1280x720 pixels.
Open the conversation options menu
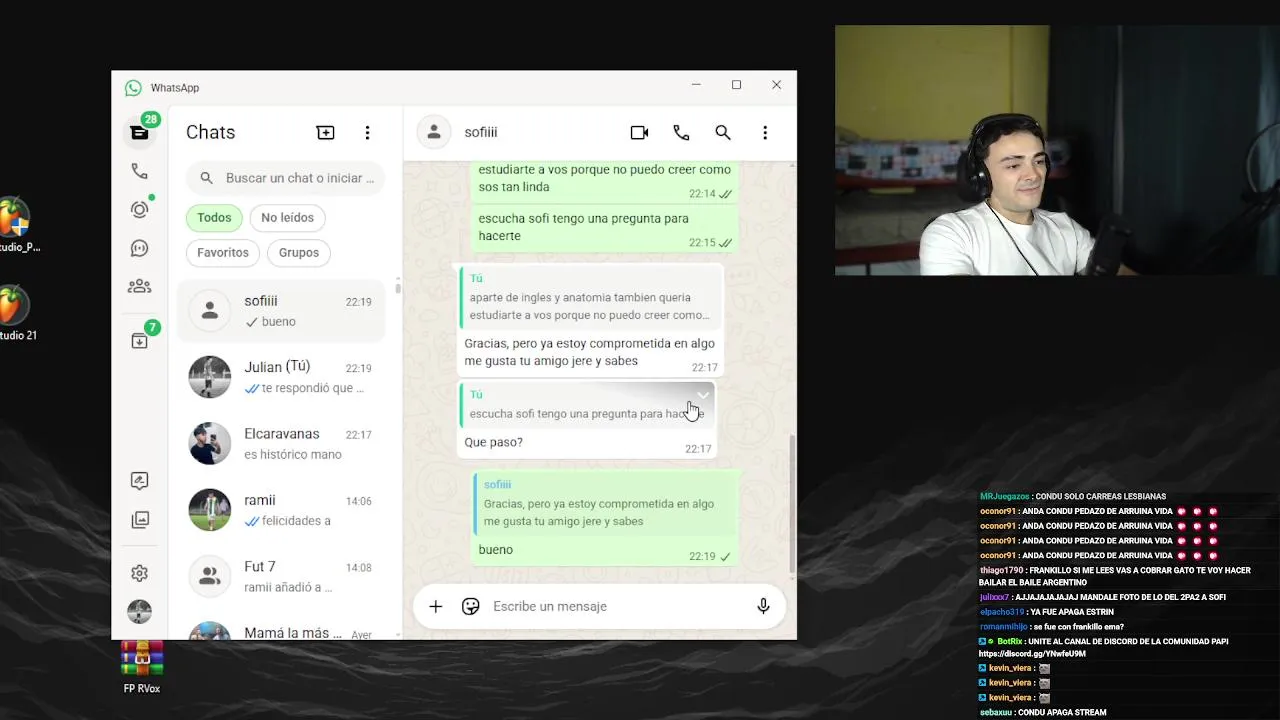pos(765,132)
